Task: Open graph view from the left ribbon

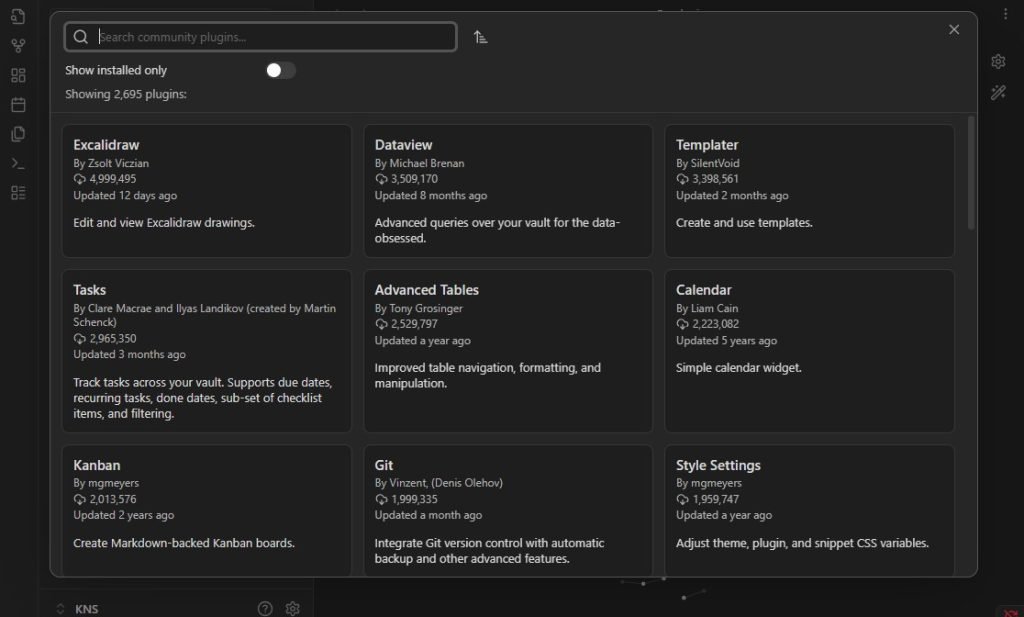Action: coord(16,44)
